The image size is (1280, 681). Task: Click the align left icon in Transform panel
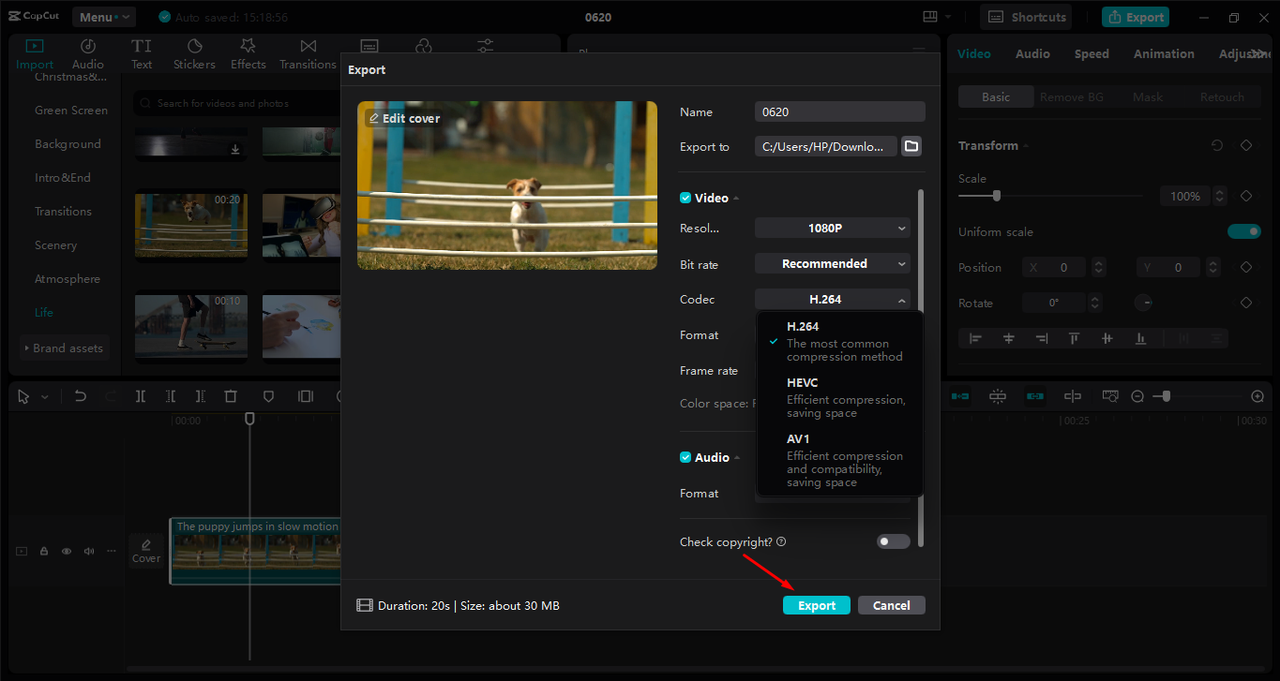[976, 339]
